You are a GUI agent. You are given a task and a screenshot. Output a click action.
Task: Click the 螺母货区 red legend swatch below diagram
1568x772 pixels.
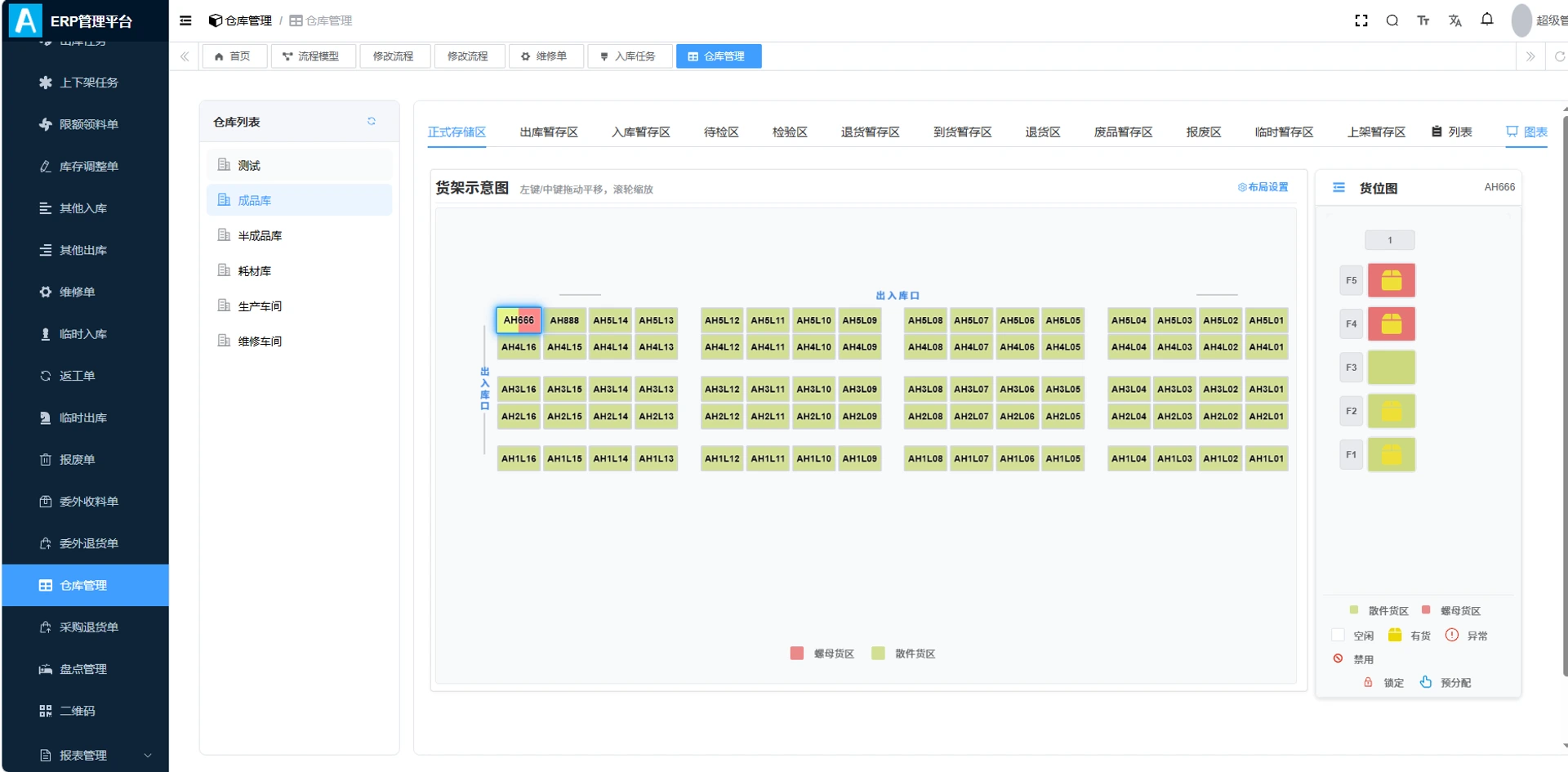tap(797, 653)
